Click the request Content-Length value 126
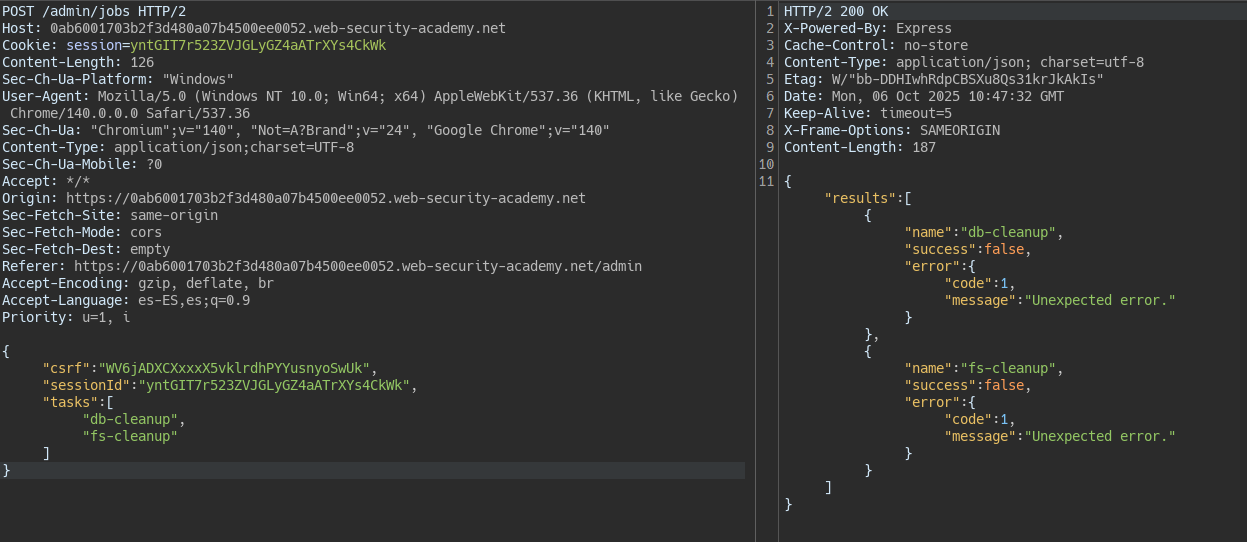The image size is (1247, 542). pyautogui.click(x=142, y=62)
